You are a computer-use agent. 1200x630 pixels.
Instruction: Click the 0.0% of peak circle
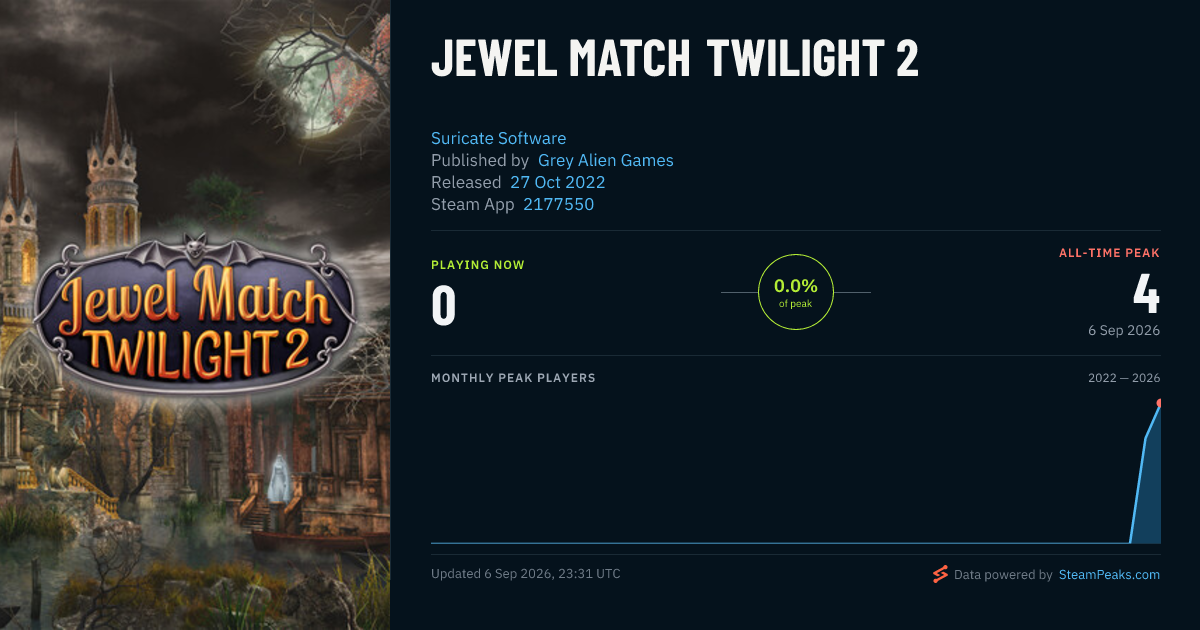(796, 292)
